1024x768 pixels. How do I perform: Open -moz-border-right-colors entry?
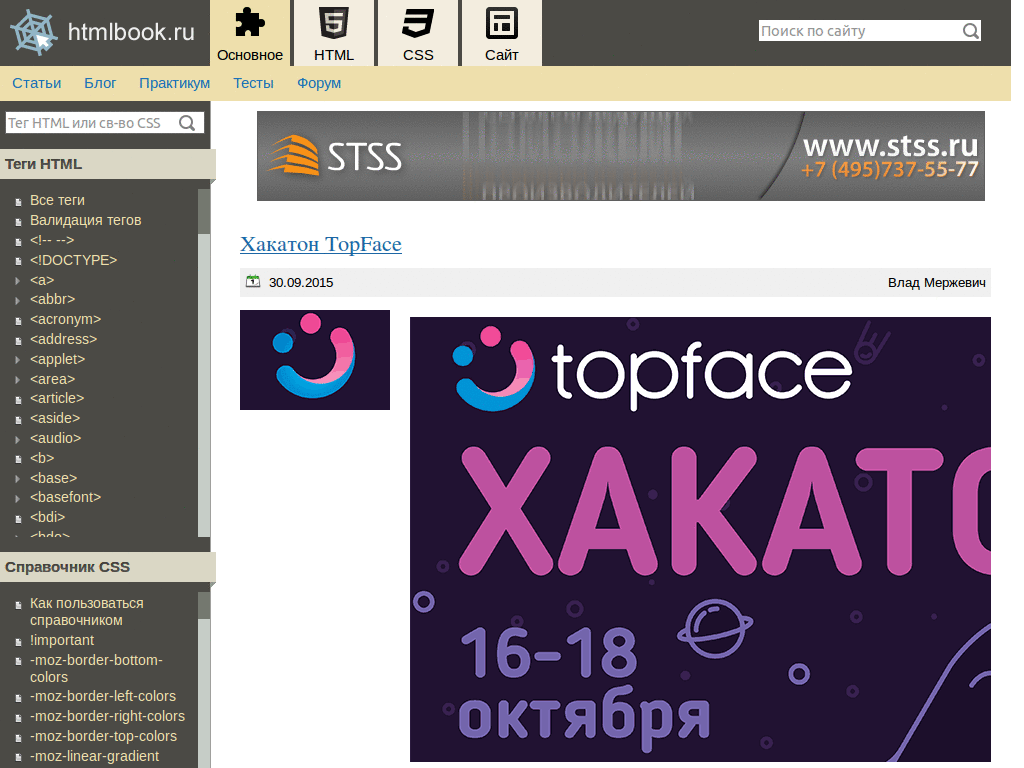[x=108, y=716]
